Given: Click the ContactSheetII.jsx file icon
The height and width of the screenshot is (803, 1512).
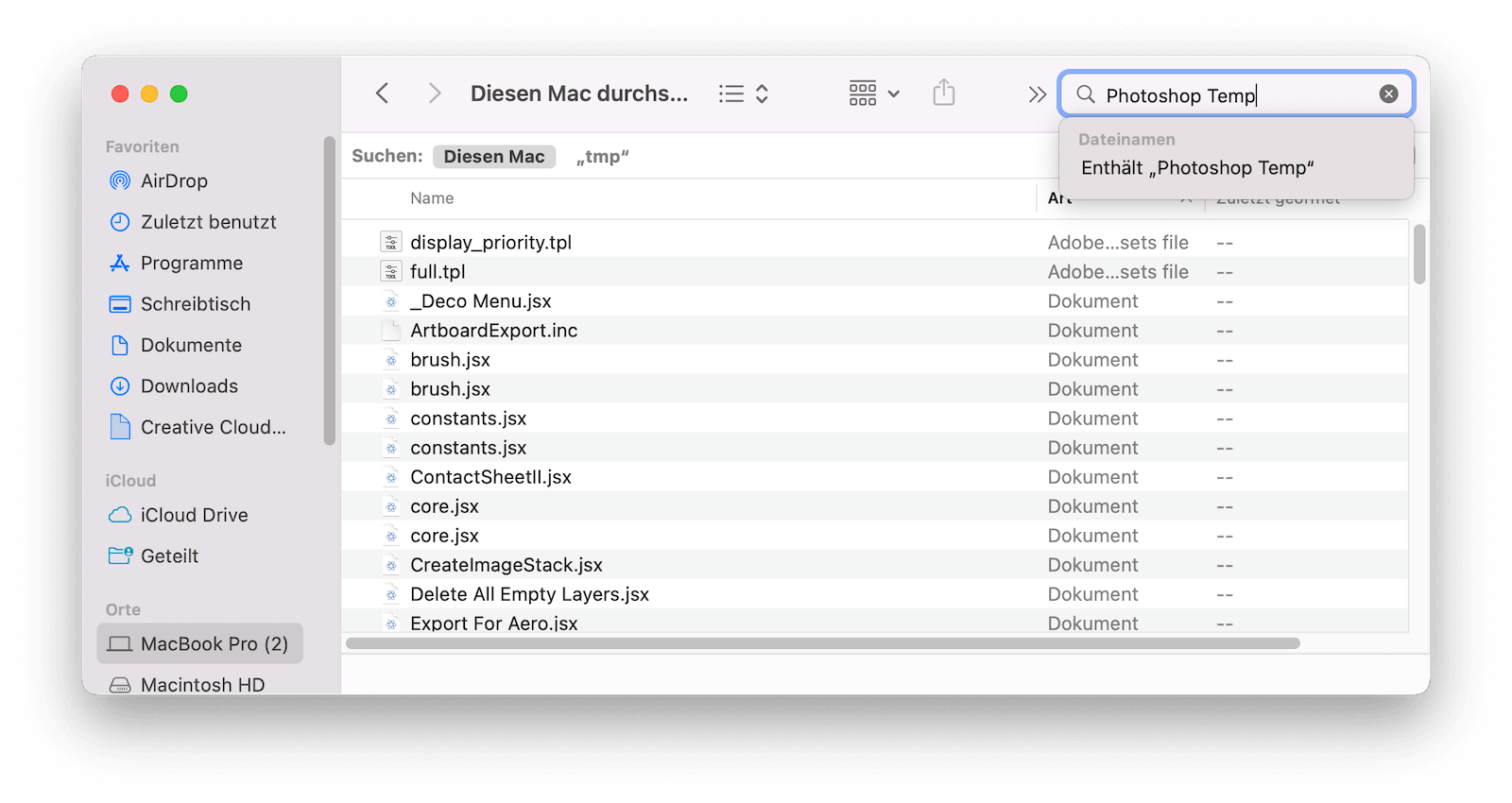Looking at the screenshot, I should click(391, 477).
